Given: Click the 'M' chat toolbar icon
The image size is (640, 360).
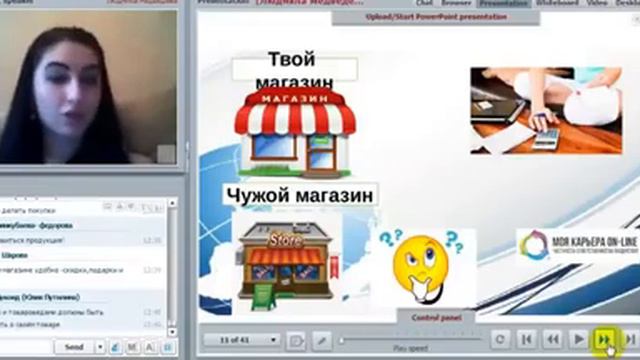Looking at the screenshot, I should point(132,347).
